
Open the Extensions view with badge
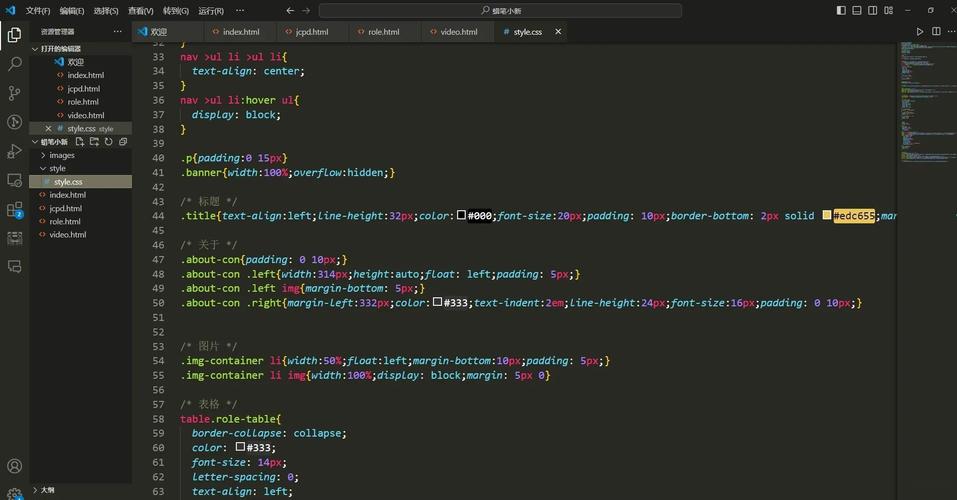click(14, 210)
